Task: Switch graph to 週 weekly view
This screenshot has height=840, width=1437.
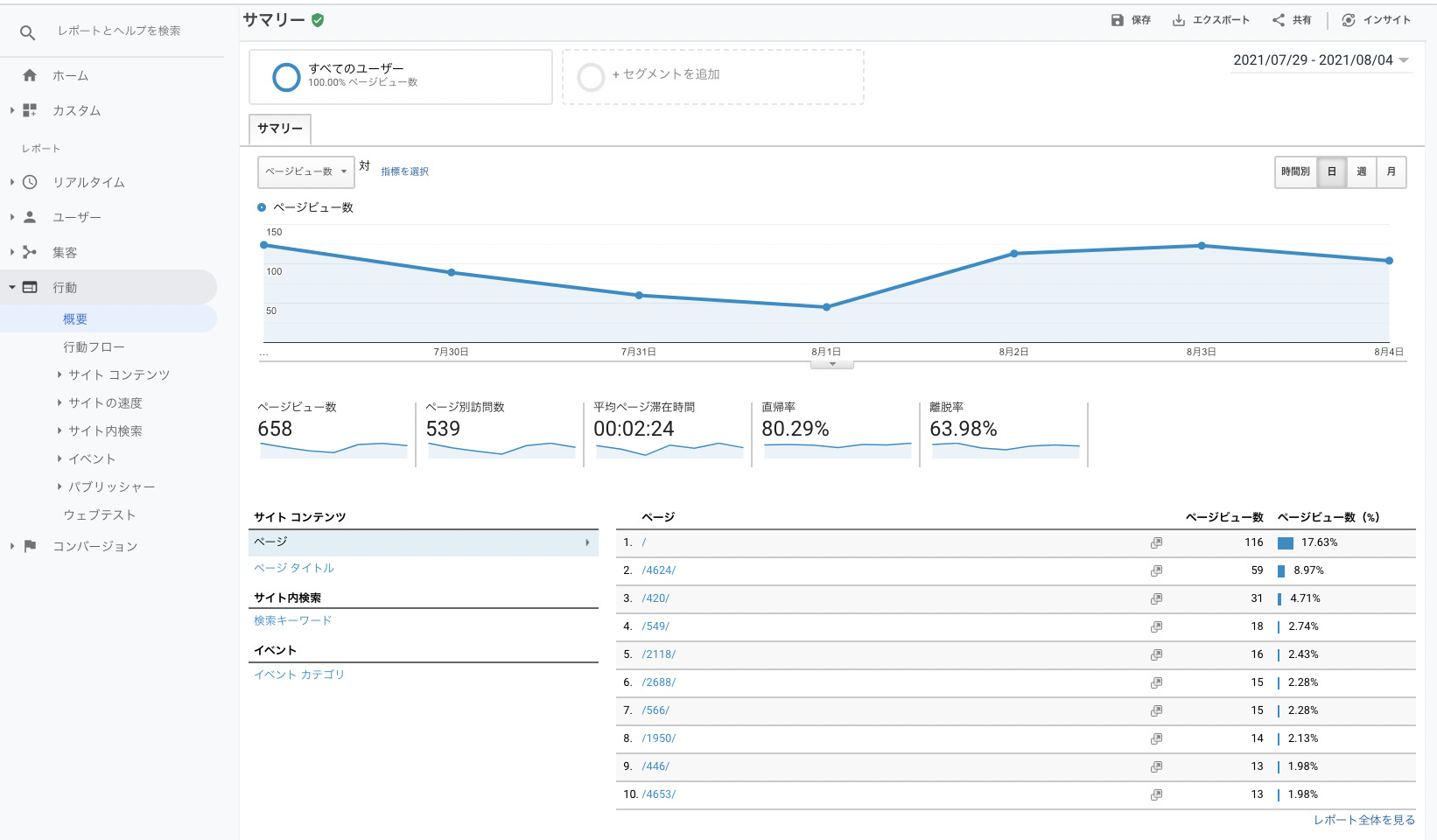Action: 1361,171
